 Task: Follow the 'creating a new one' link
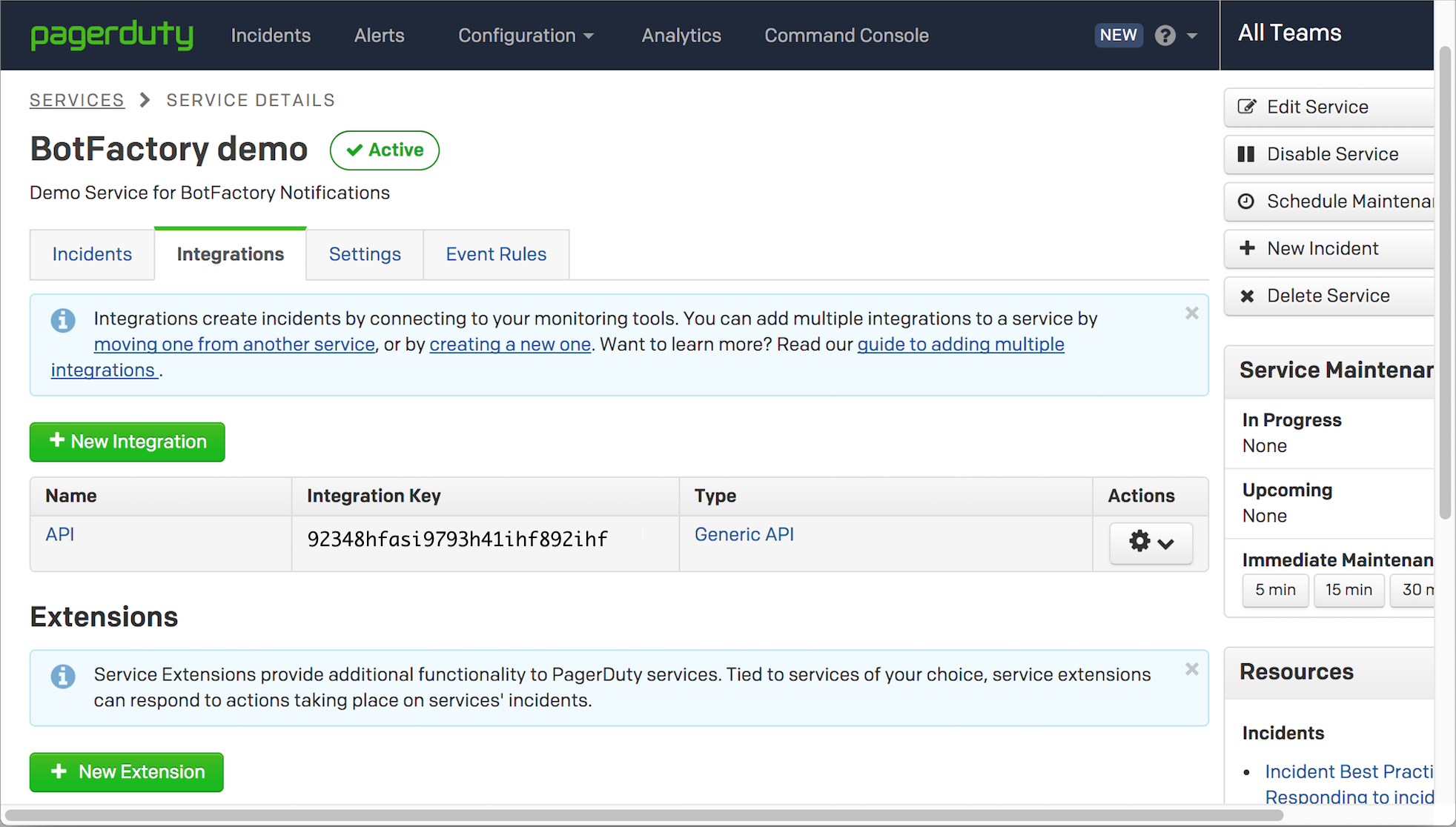(x=510, y=345)
